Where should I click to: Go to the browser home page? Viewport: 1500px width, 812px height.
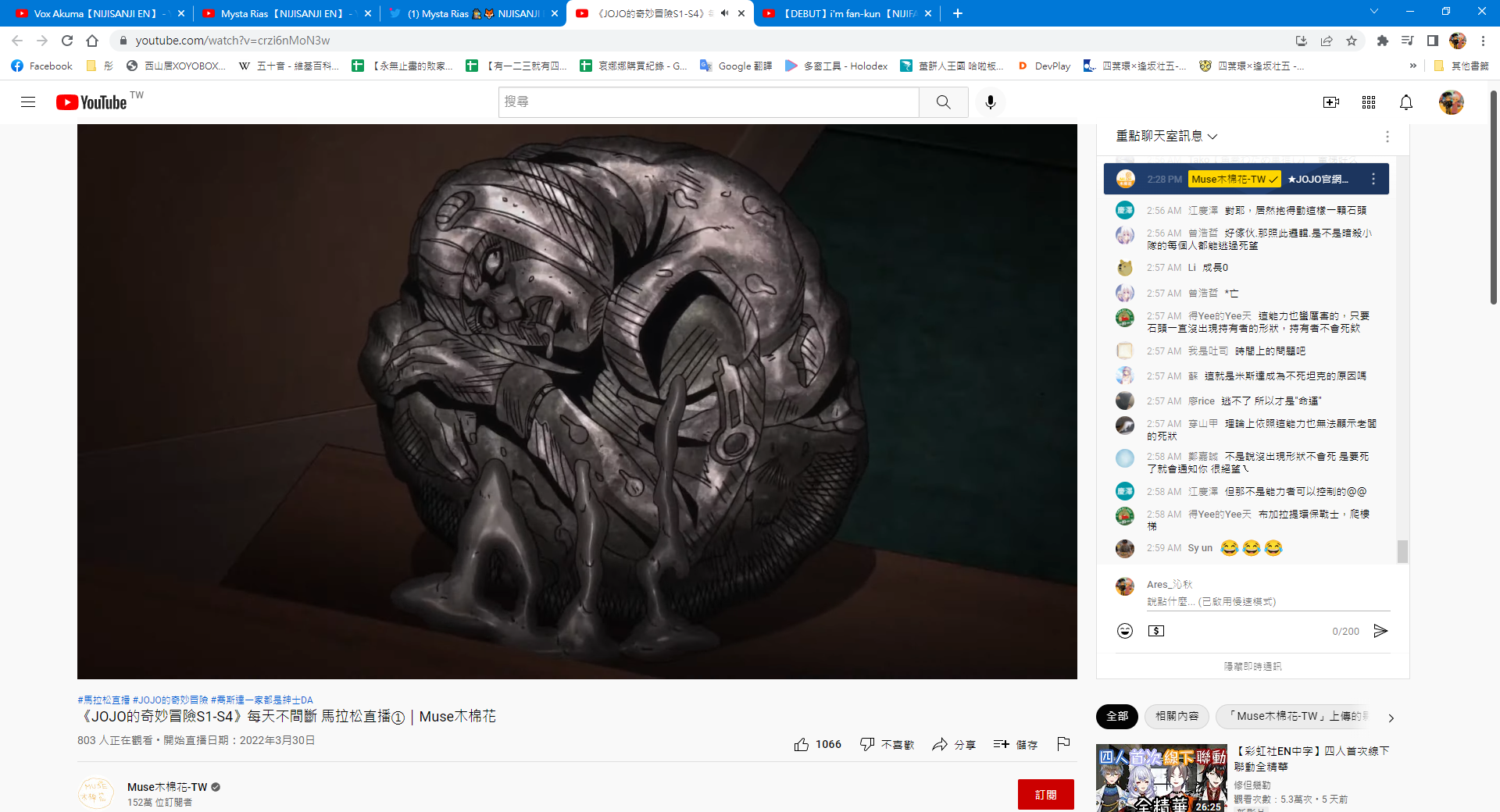(92, 41)
